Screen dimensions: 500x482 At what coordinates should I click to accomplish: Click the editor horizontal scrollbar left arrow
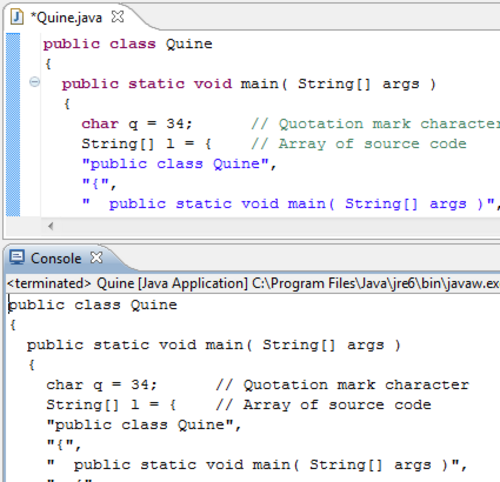pos(51,226)
